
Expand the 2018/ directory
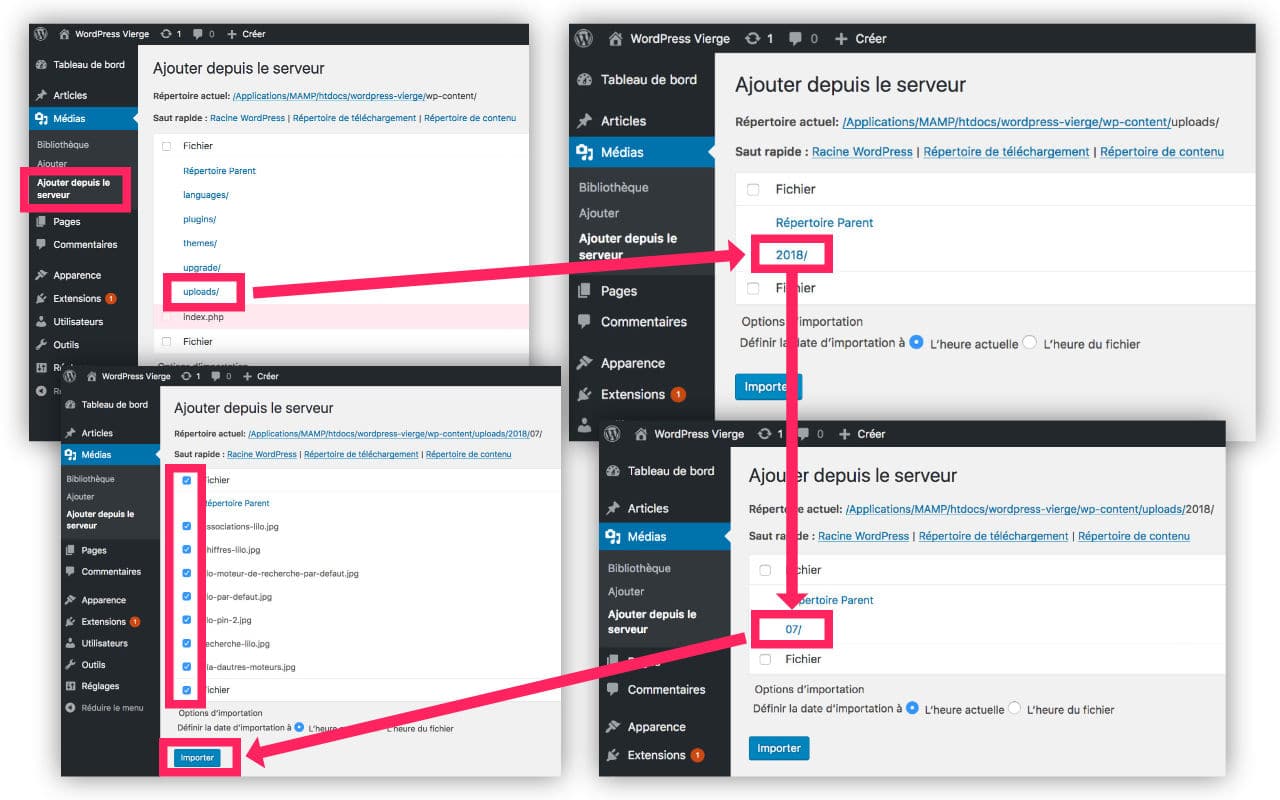tap(791, 255)
